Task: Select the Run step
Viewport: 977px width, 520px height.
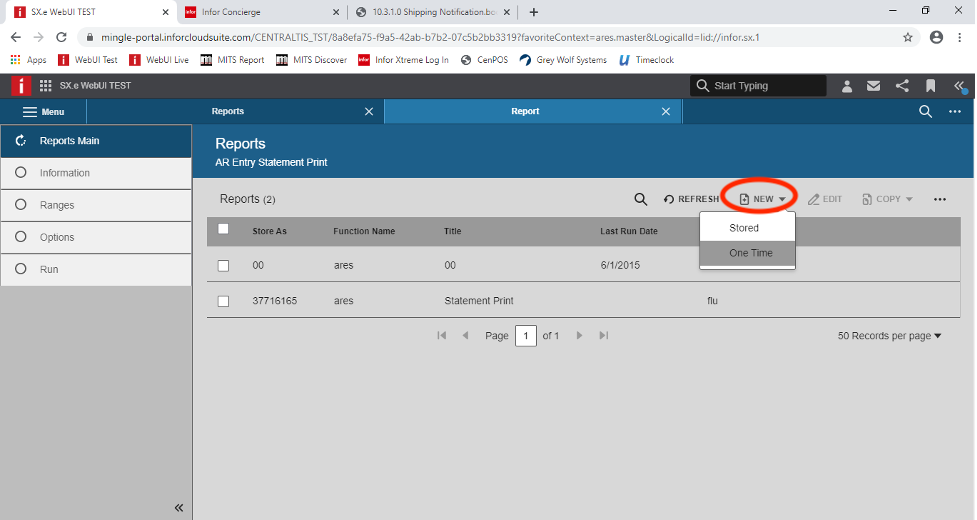Action: click(x=96, y=270)
